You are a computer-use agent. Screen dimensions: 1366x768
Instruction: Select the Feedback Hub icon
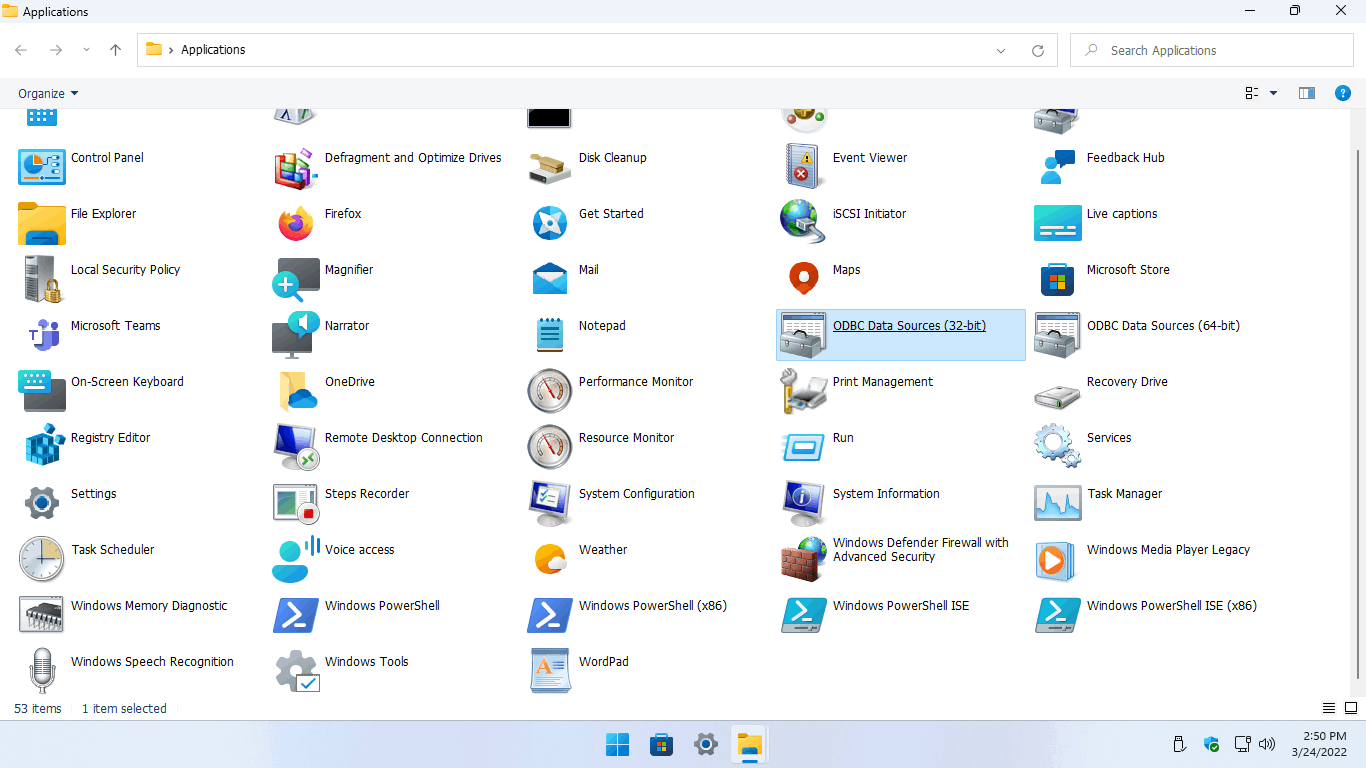(x=1058, y=167)
